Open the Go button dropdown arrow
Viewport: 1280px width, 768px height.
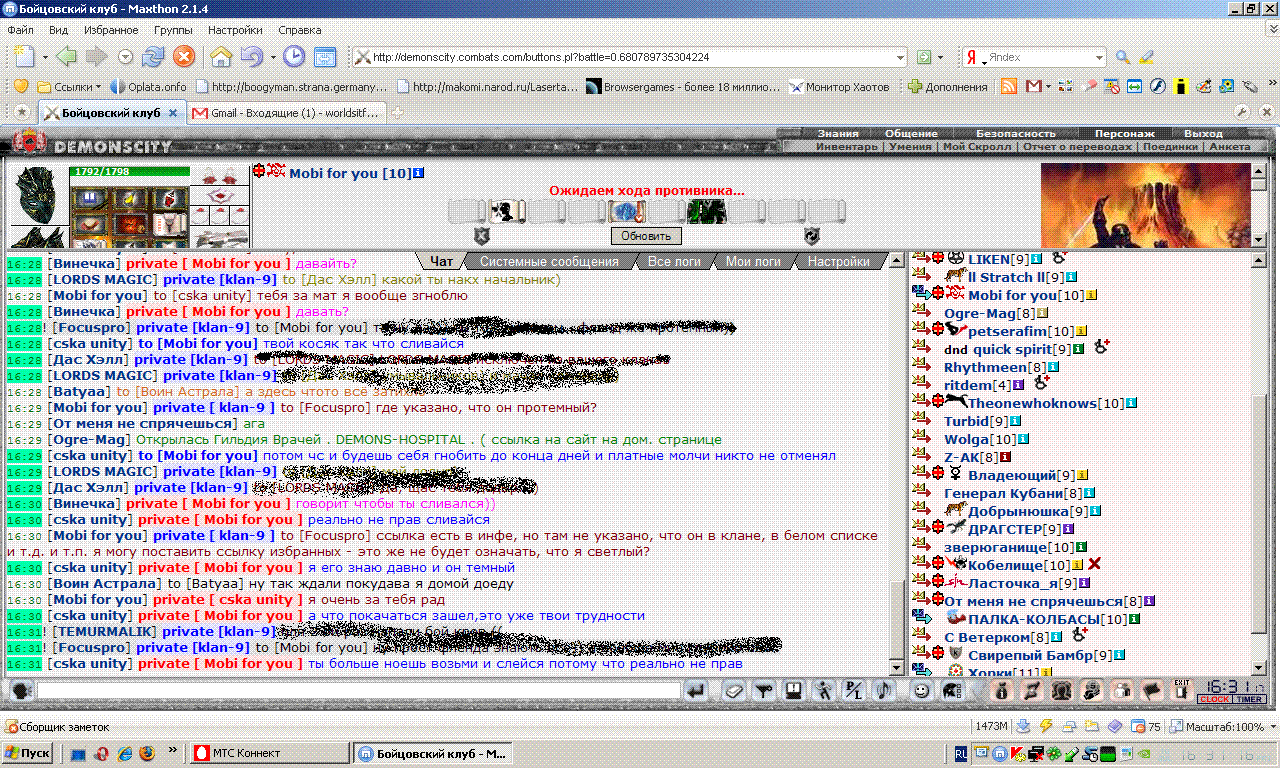[941, 57]
